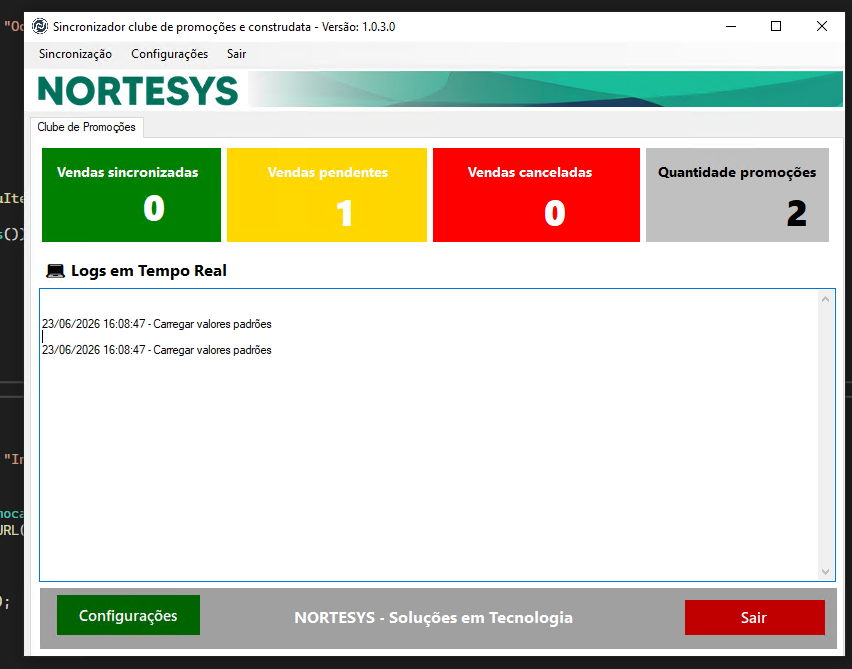Select the yellow Vendas pendentes tile

tap(327, 195)
